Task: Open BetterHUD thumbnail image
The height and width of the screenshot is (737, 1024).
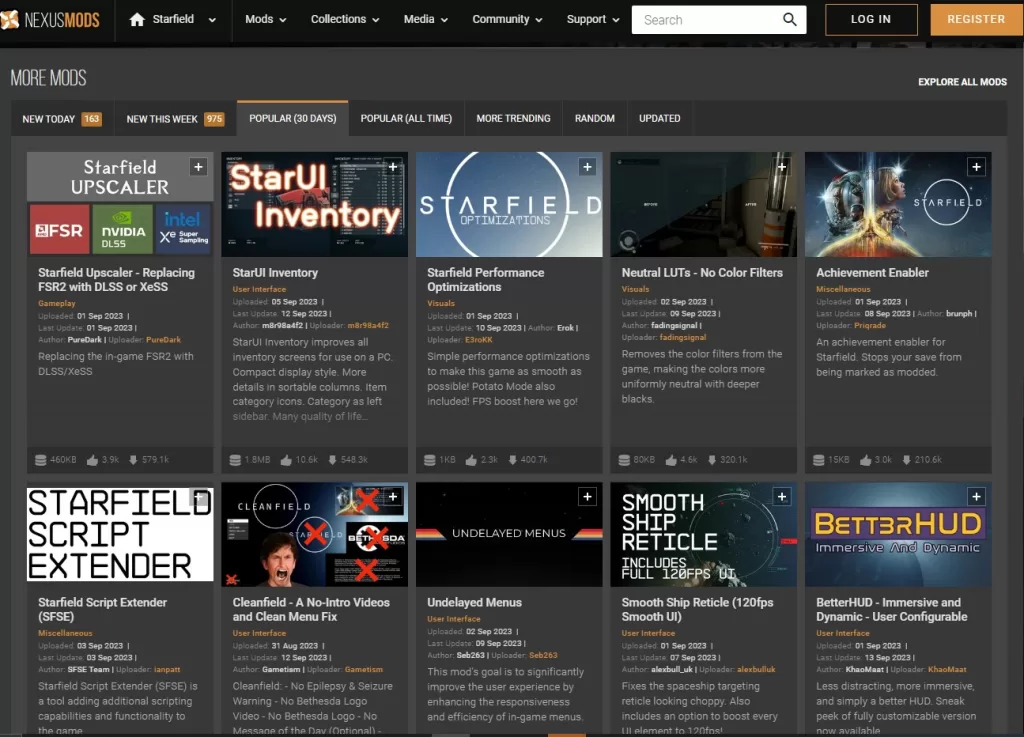Action: (898, 535)
